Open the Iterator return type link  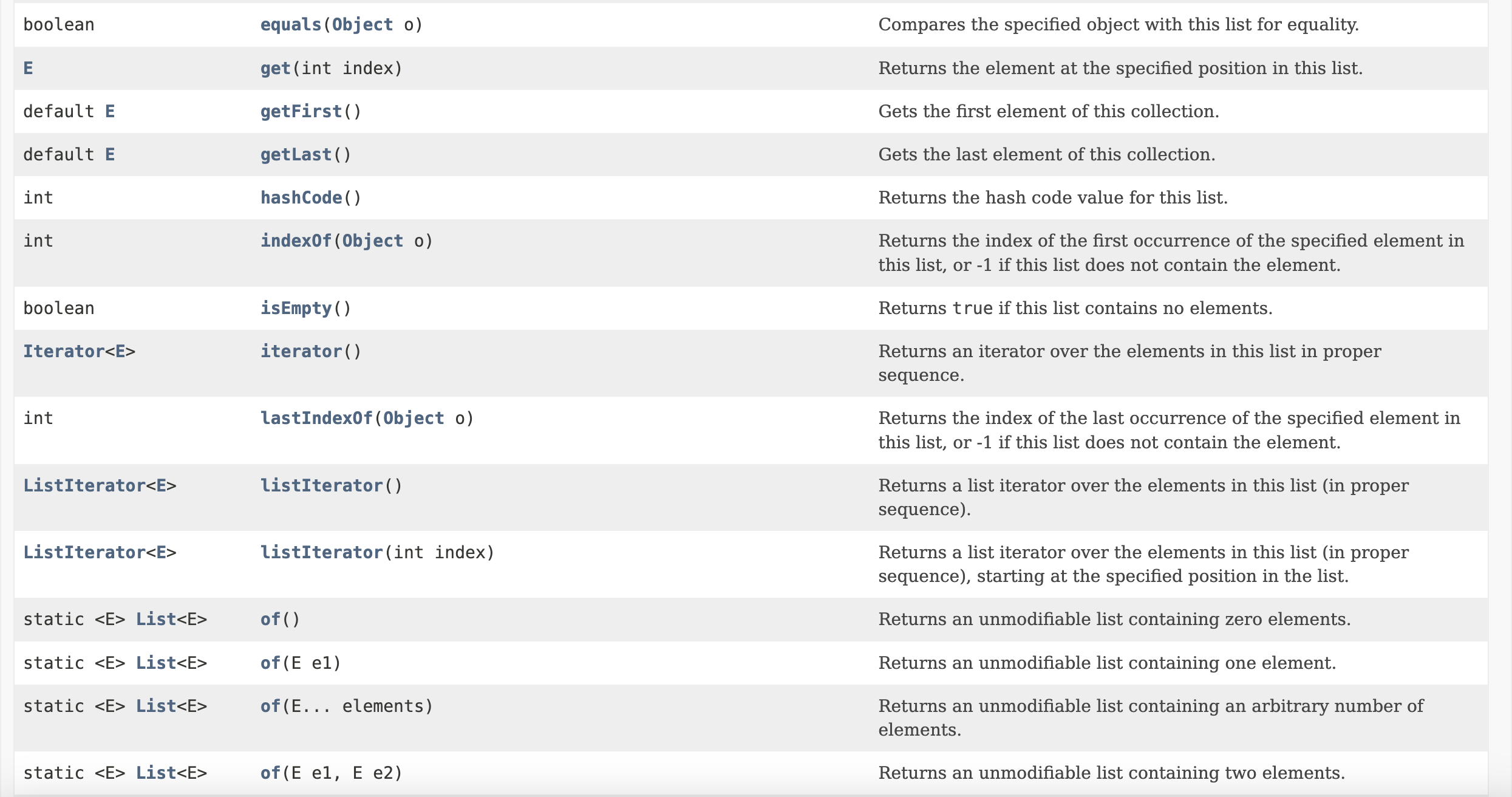coord(64,352)
